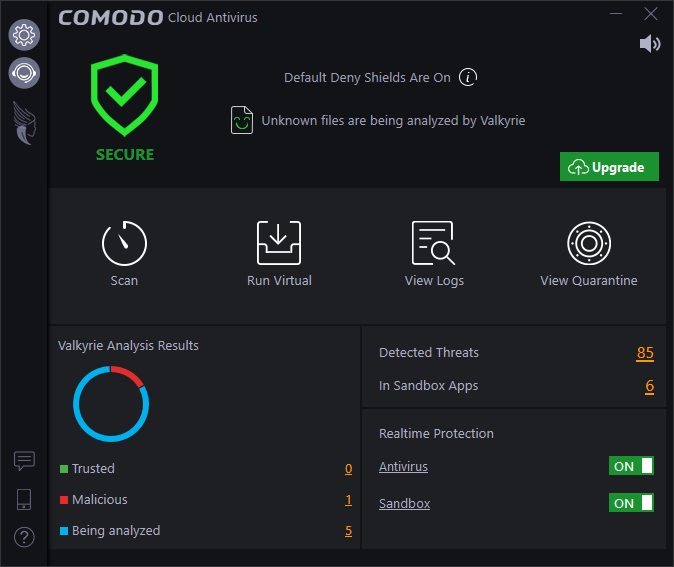Click info icon beside Default Deny Shields
This screenshot has height=567, width=674.
click(468, 77)
